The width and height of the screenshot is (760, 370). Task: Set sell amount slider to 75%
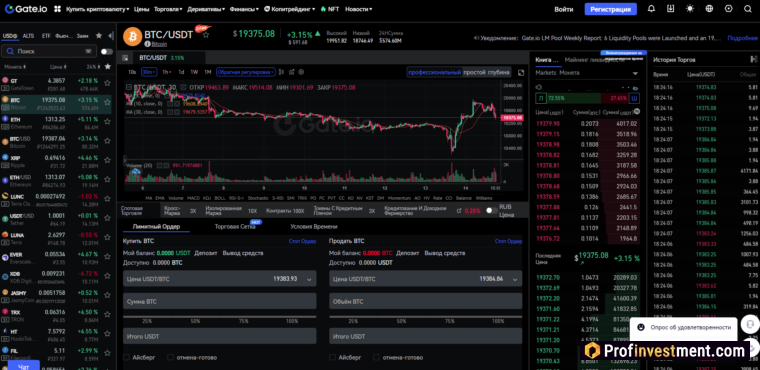coord(449,321)
